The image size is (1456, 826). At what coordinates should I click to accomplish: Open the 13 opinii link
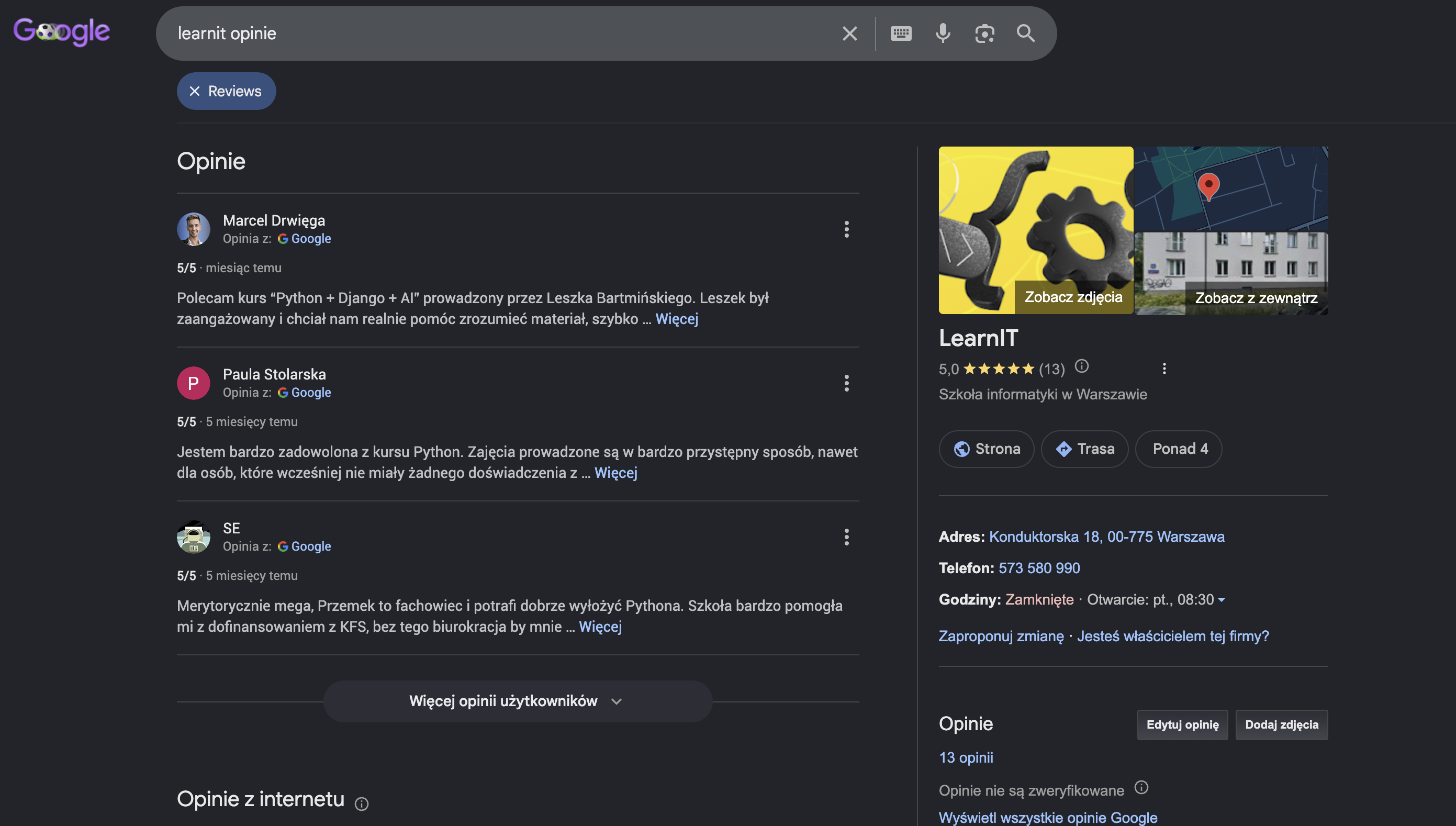point(966,757)
